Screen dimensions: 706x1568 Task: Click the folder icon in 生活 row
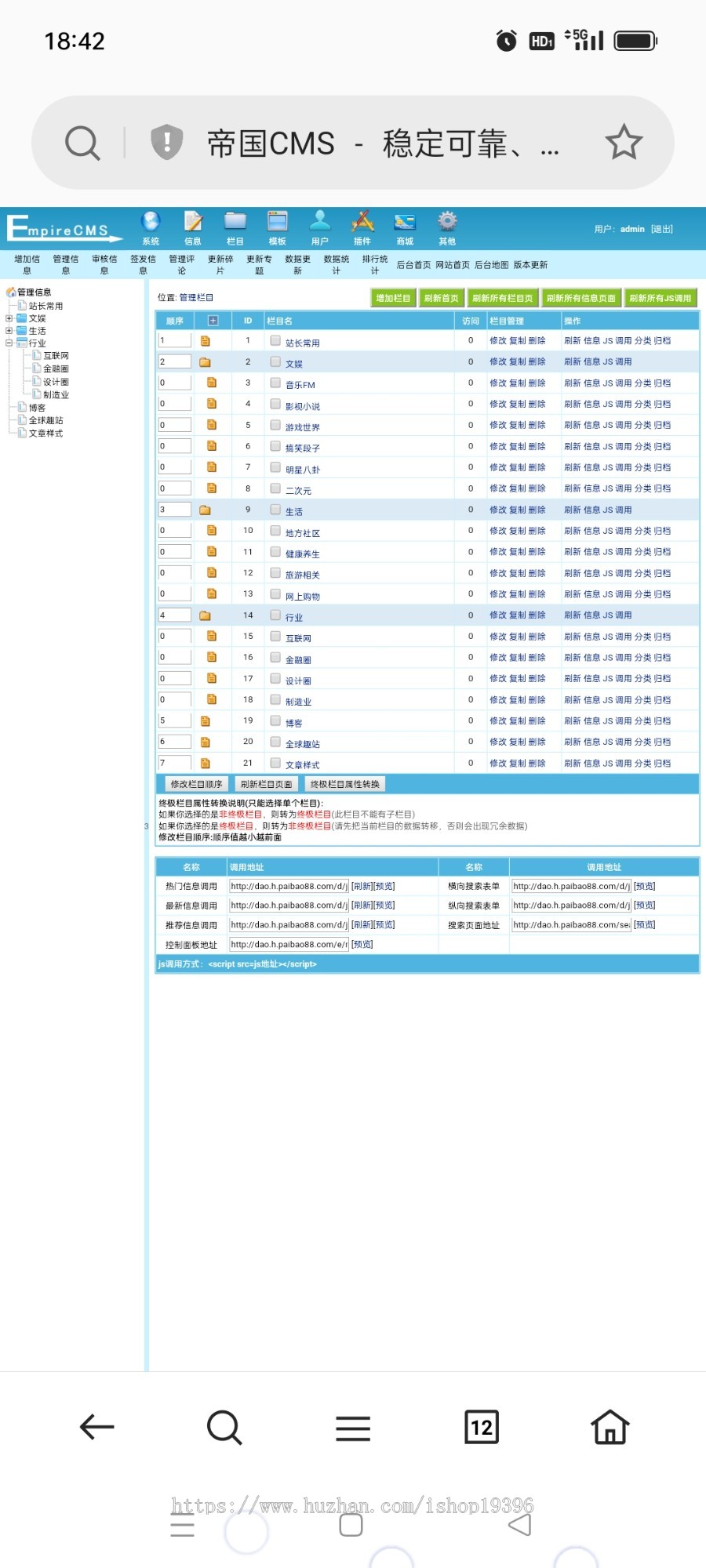pyautogui.click(x=205, y=510)
